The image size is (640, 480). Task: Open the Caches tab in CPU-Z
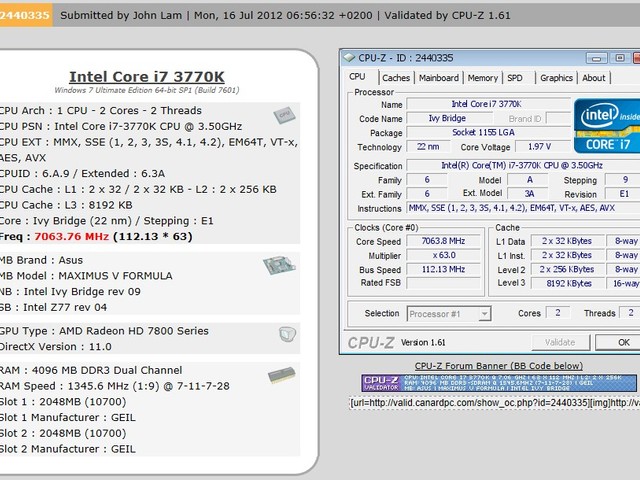(x=396, y=78)
